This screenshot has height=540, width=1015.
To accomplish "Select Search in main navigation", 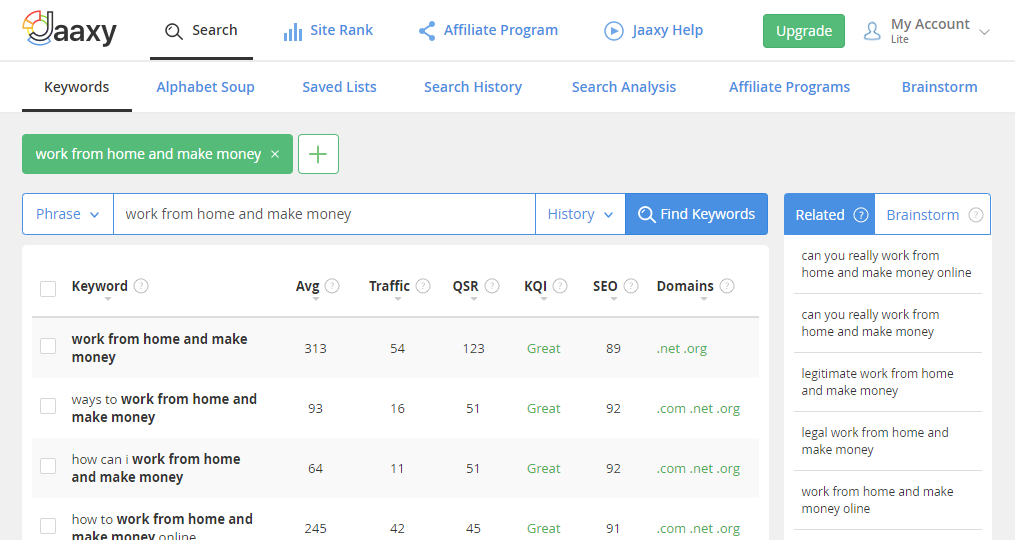I will [x=201, y=30].
